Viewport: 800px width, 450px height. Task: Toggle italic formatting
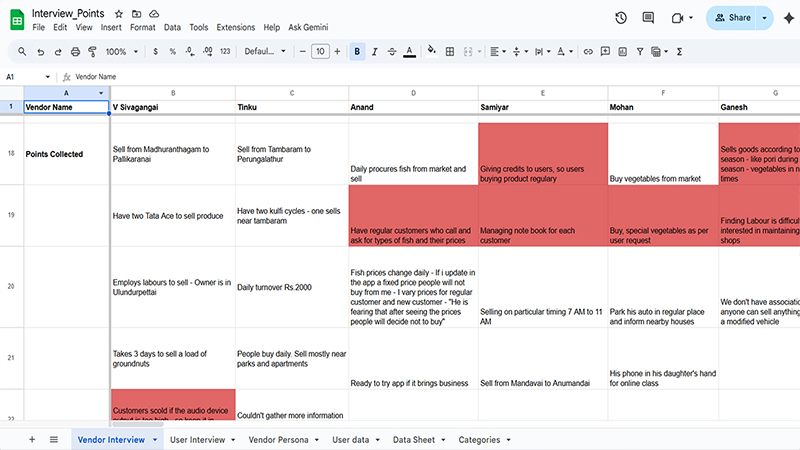click(374, 51)
